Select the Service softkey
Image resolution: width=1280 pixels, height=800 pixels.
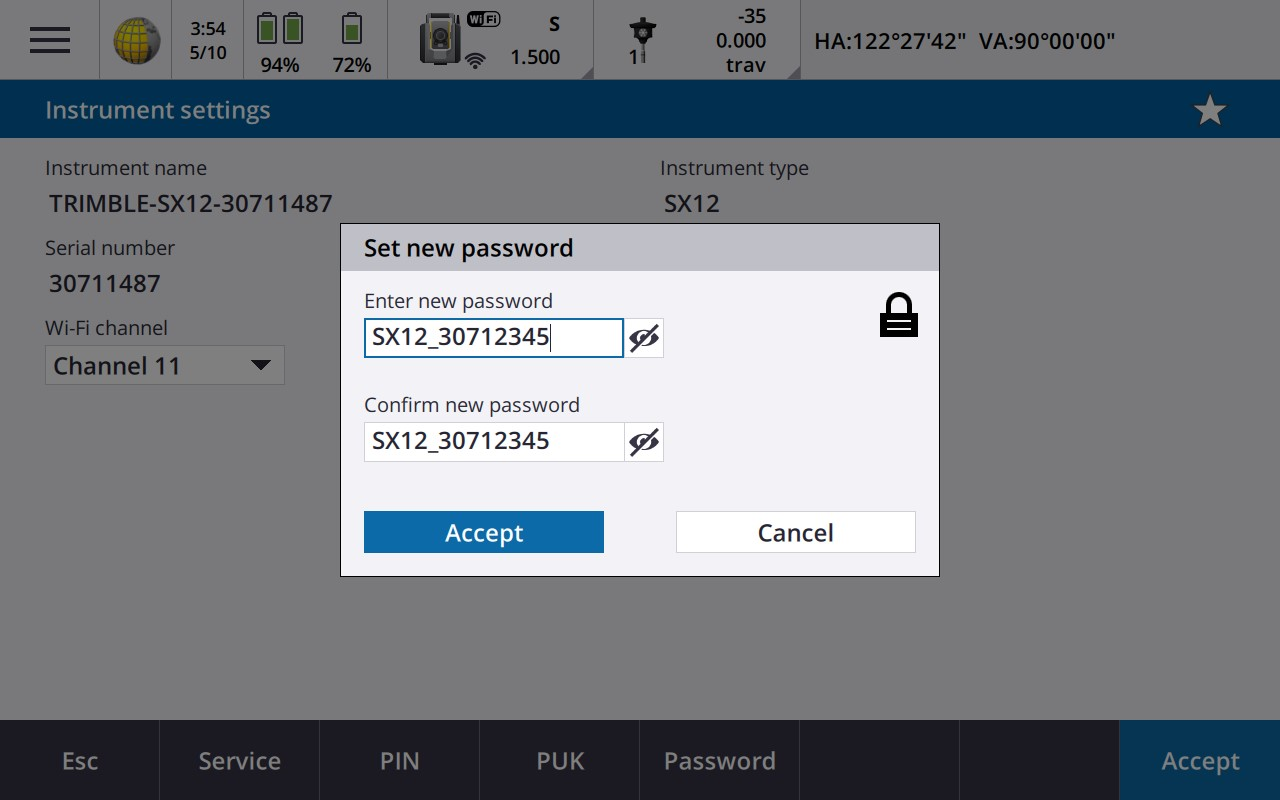pos(240,761)
